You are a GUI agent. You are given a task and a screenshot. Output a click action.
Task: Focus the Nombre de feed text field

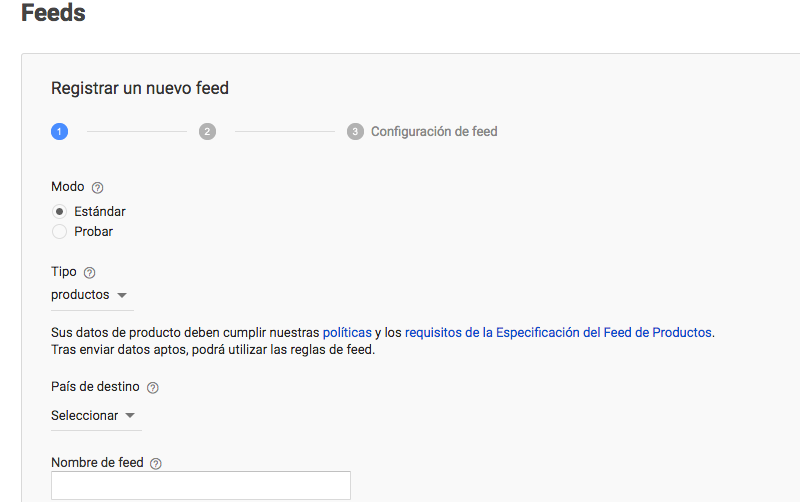tap(201, 485)
